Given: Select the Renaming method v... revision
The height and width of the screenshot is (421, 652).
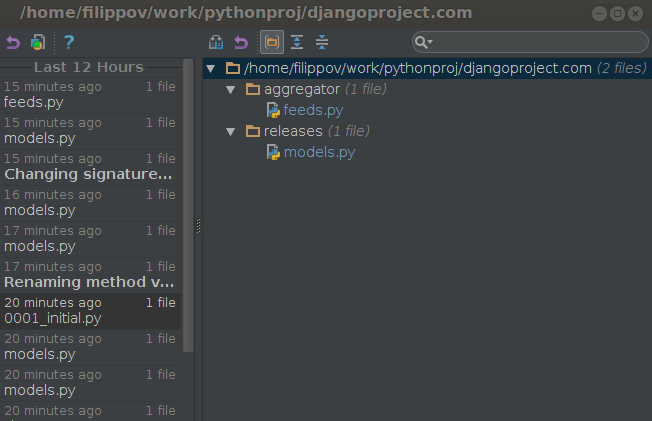Looking at the screenshot, I should click(x=91, y=275).
